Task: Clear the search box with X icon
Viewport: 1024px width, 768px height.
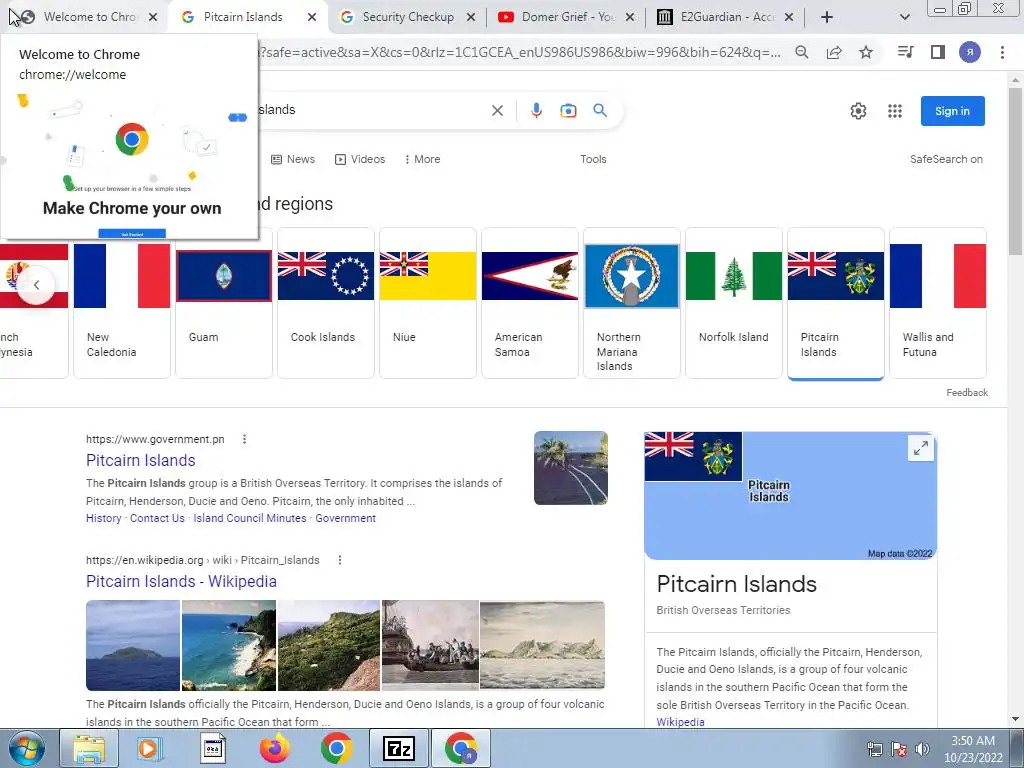Action: [497, 110]
